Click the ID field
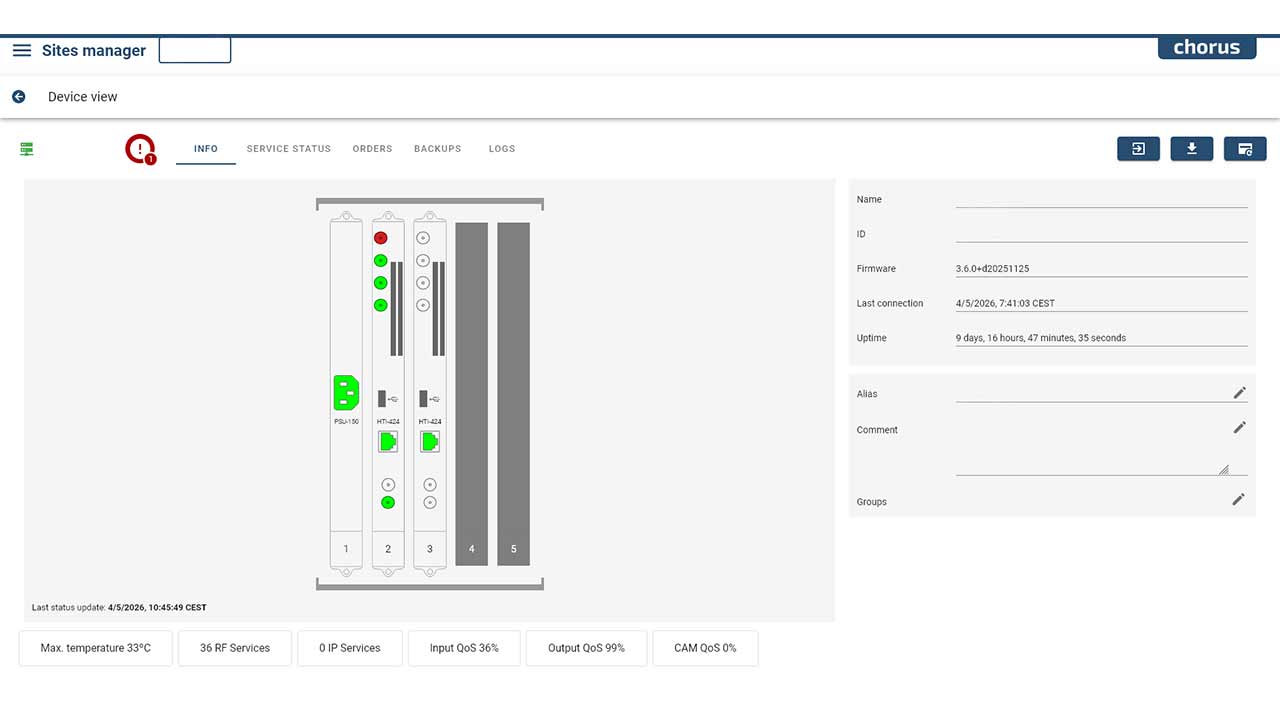 [x=1102, y=233]
